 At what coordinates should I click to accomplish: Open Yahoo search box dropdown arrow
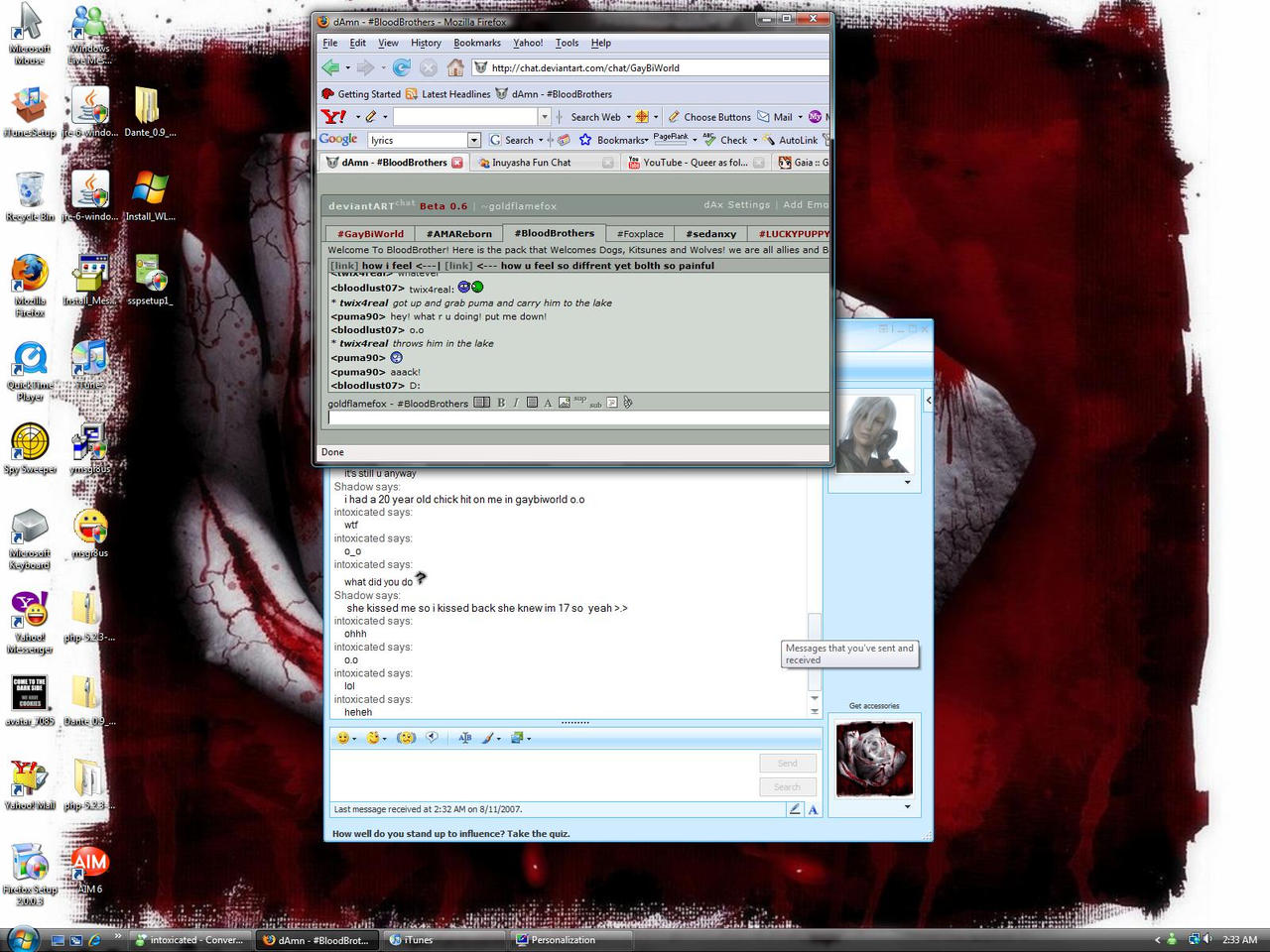[x=544, y=117]
